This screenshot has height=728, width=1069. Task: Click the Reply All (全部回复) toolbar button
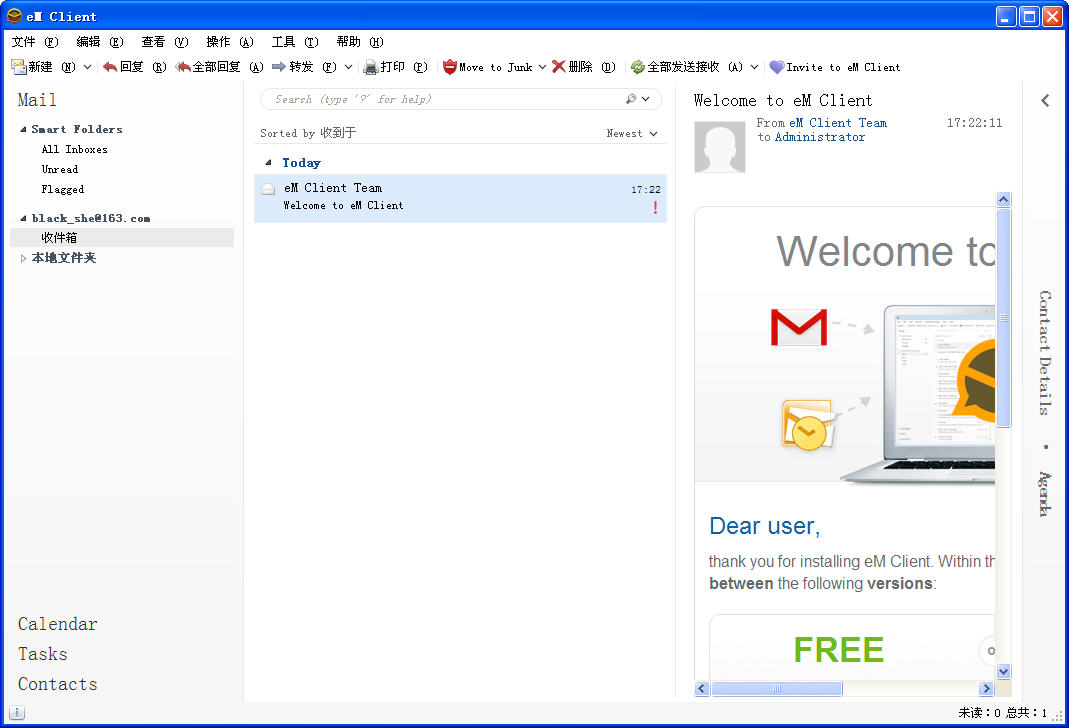pyautogui.click(x=219, y=67)
